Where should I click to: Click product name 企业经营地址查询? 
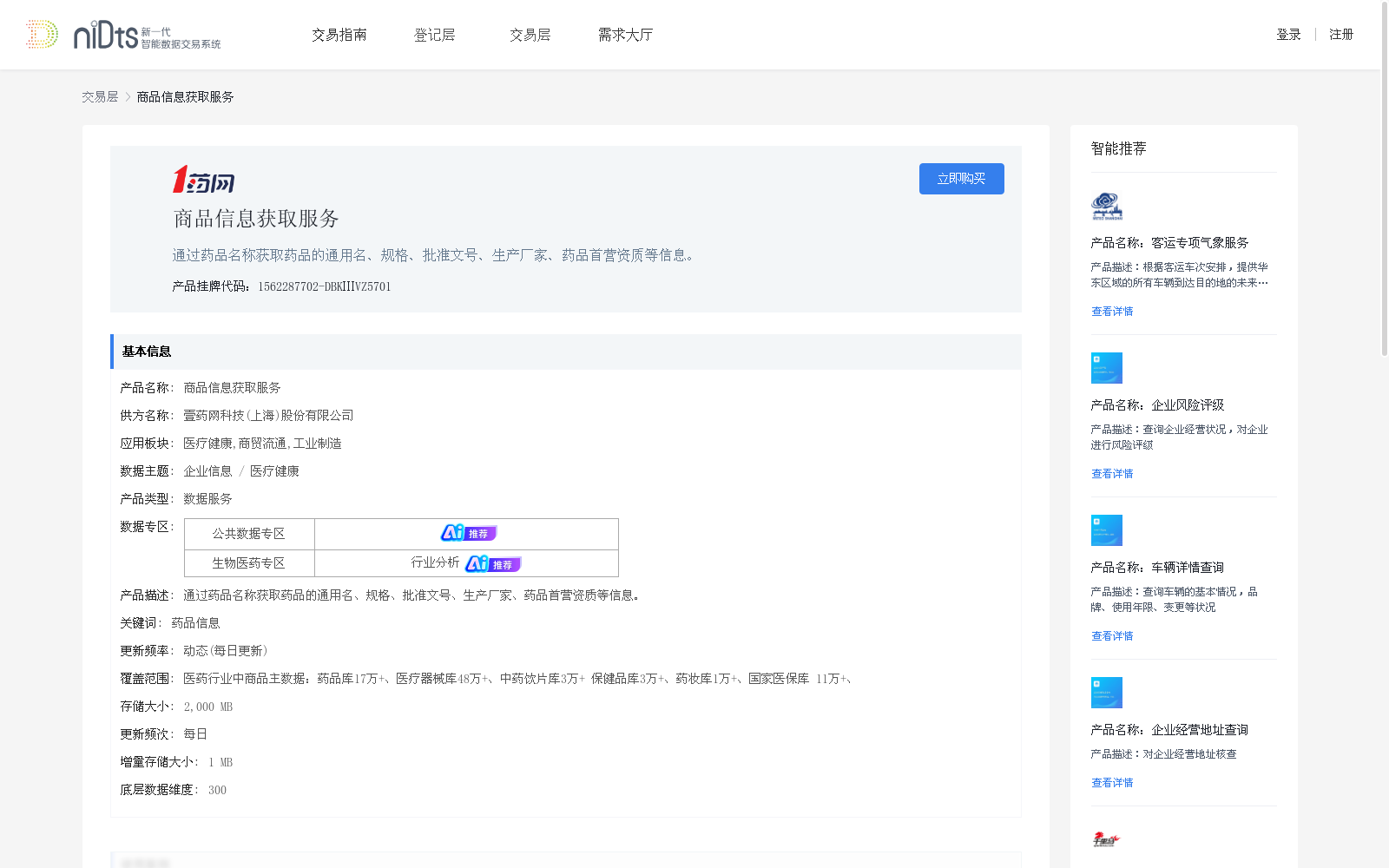1200,730
